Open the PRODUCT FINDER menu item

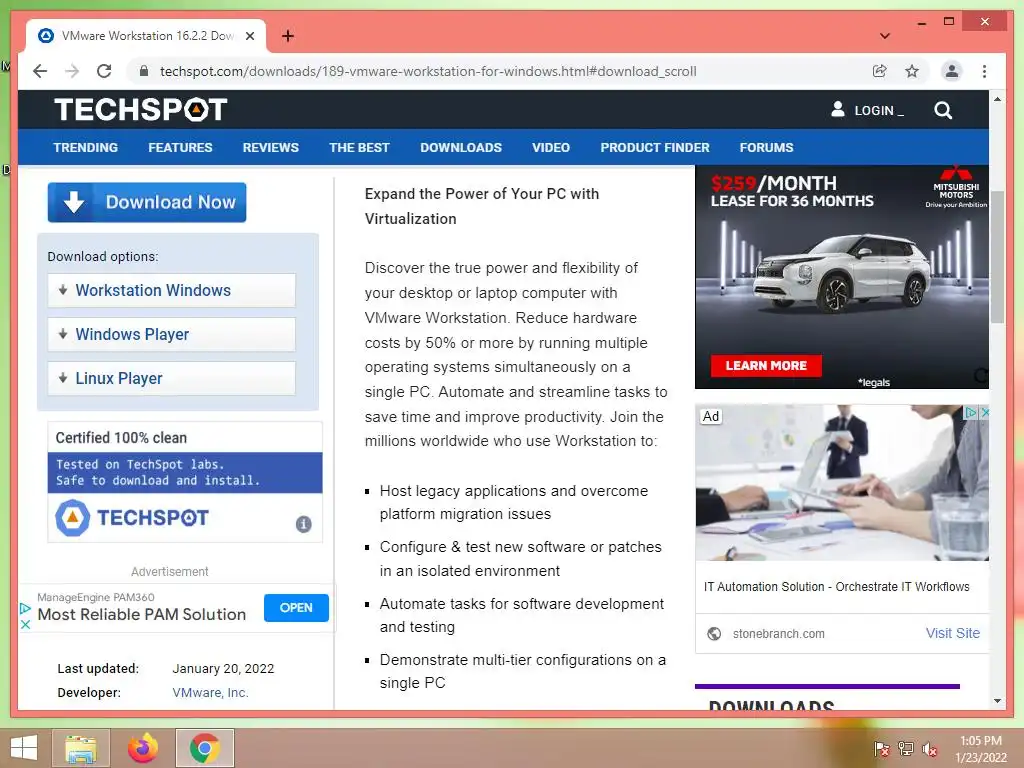coord(655,148)
